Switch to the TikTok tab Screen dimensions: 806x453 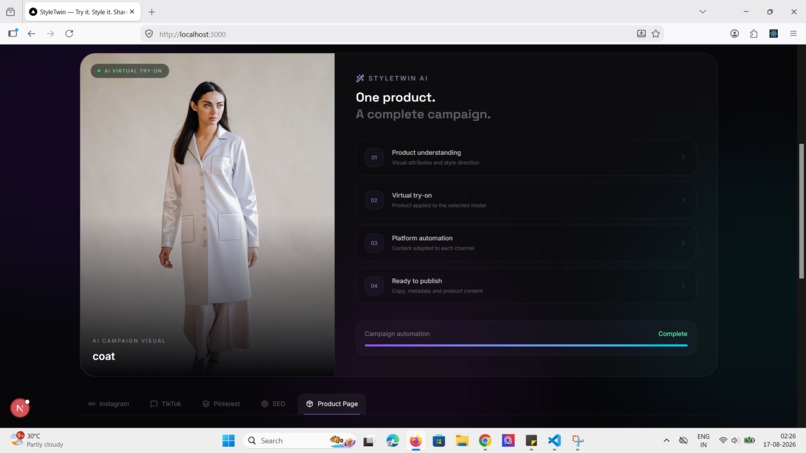click(166, 404)
